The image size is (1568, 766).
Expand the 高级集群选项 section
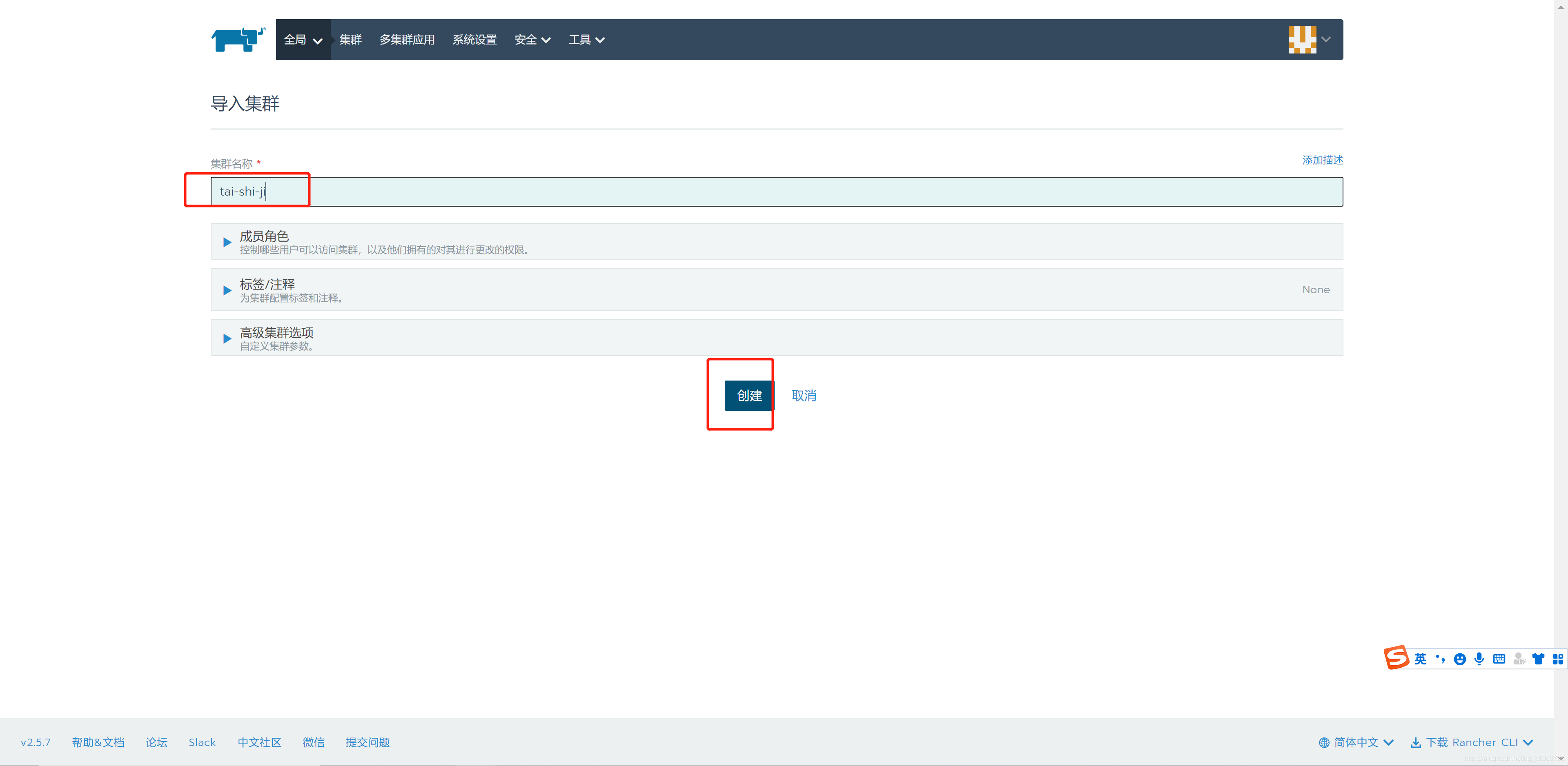pyautogui.click(x=776, y=338)
